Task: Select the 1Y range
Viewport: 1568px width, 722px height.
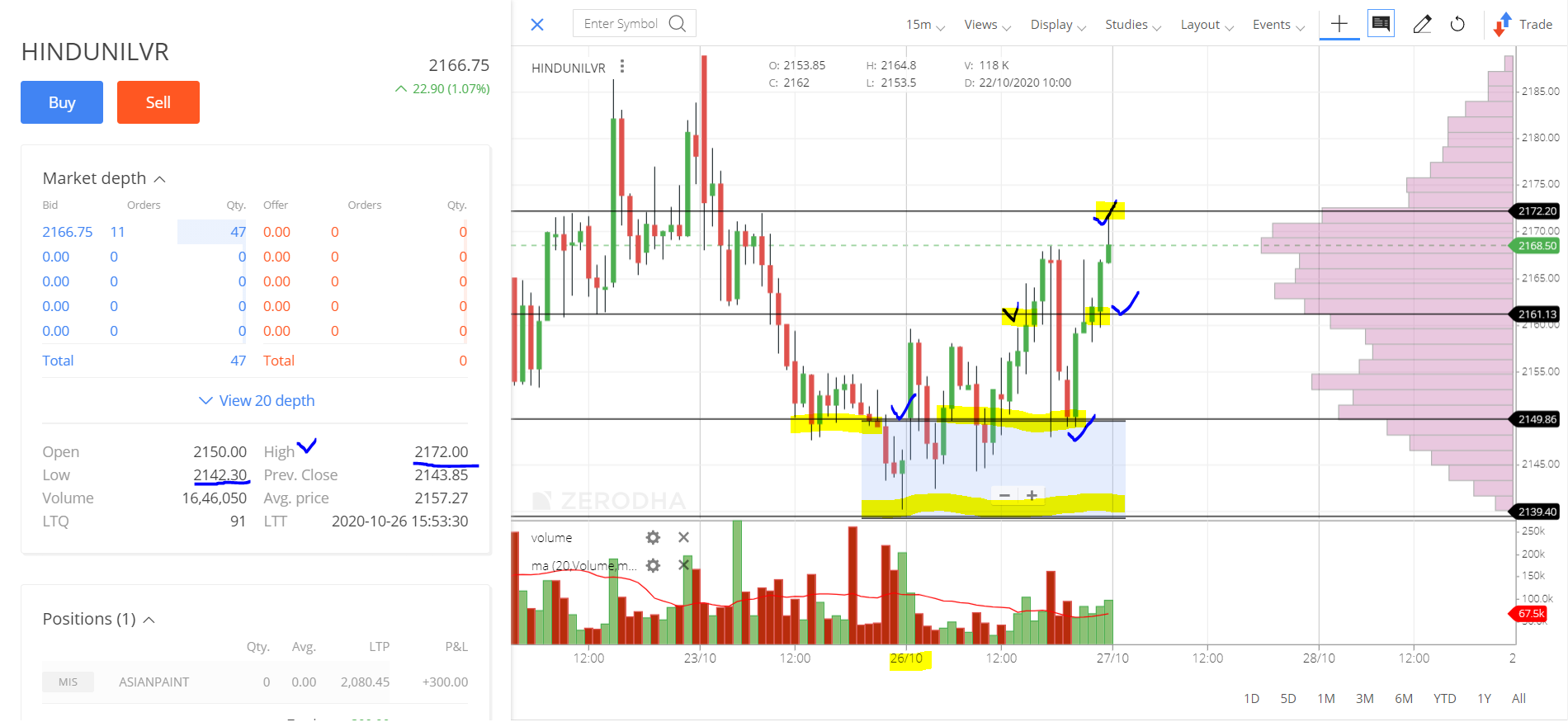Action: tap(1484, 698)
